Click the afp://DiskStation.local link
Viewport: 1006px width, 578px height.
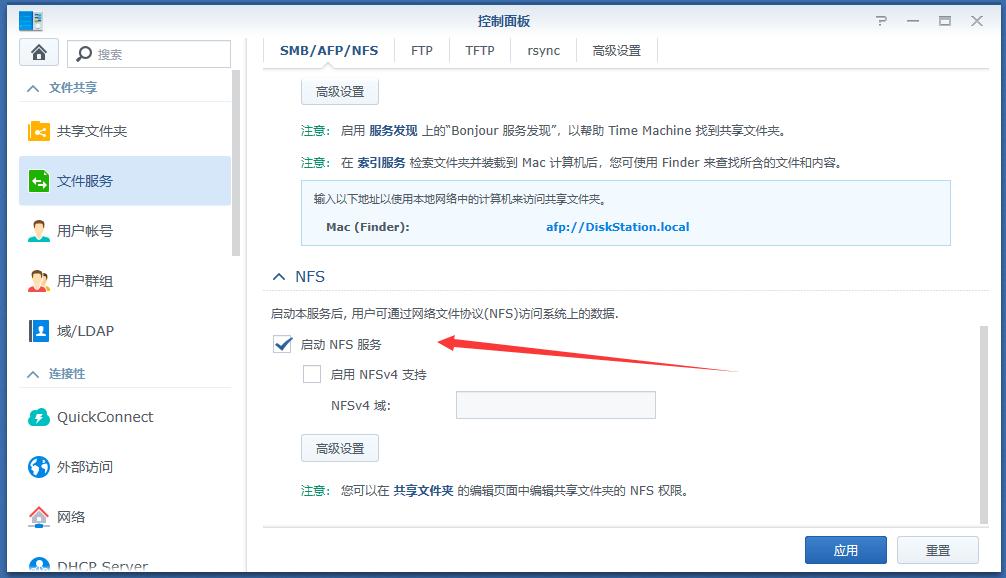tap(618, 227)
